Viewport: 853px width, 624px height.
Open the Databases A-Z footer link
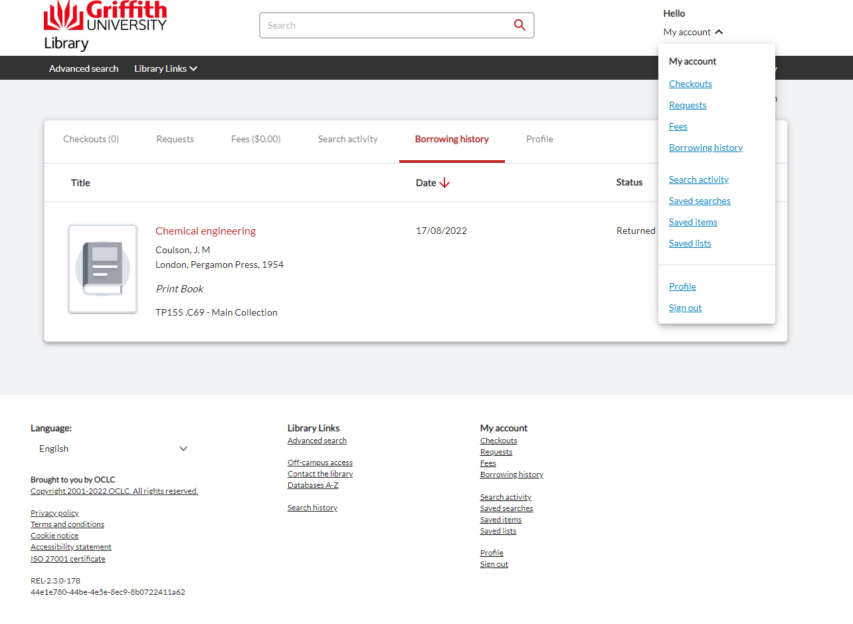(313, 485)
